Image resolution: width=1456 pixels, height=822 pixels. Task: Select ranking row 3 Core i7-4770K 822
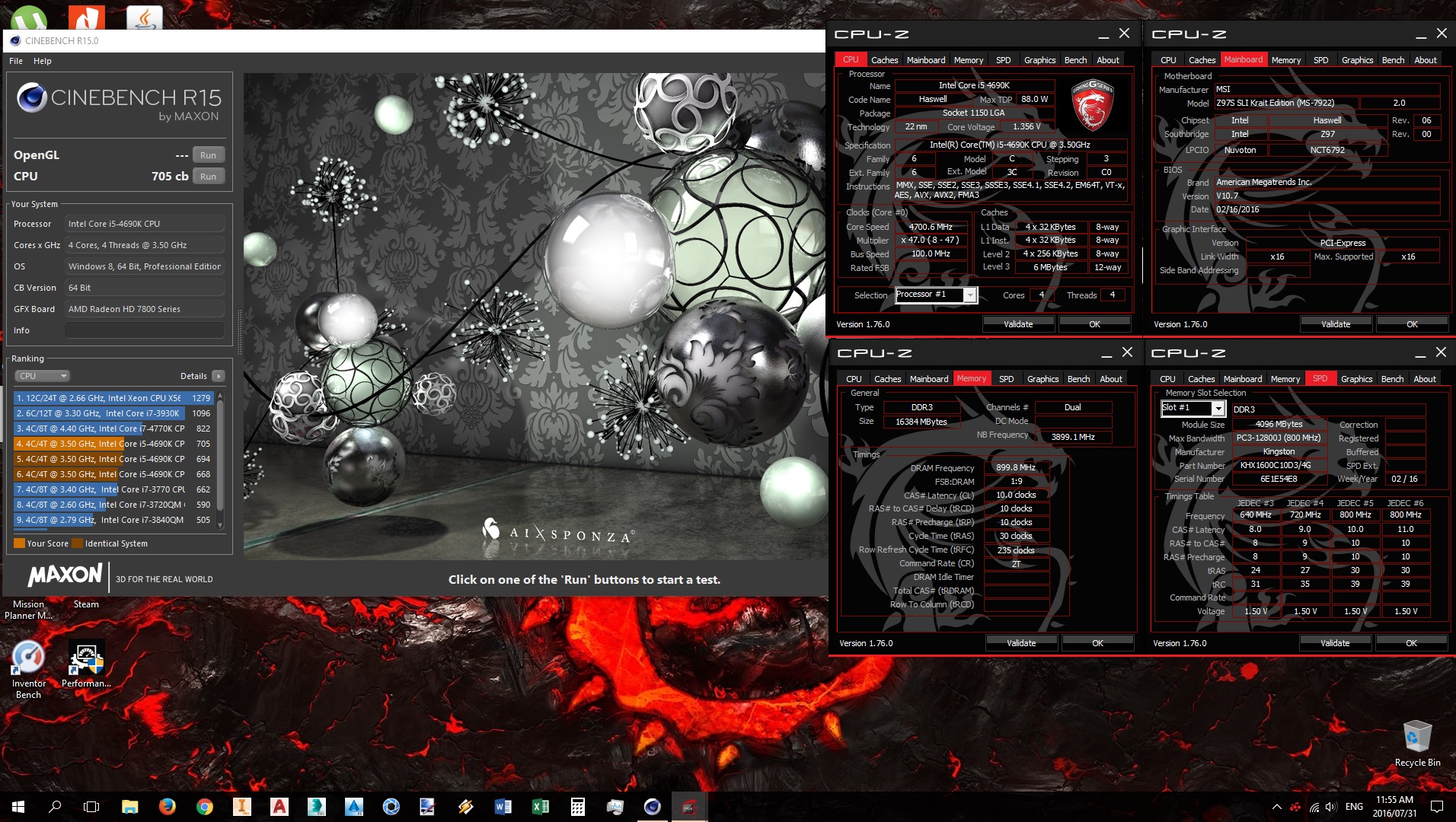point(113,429)
